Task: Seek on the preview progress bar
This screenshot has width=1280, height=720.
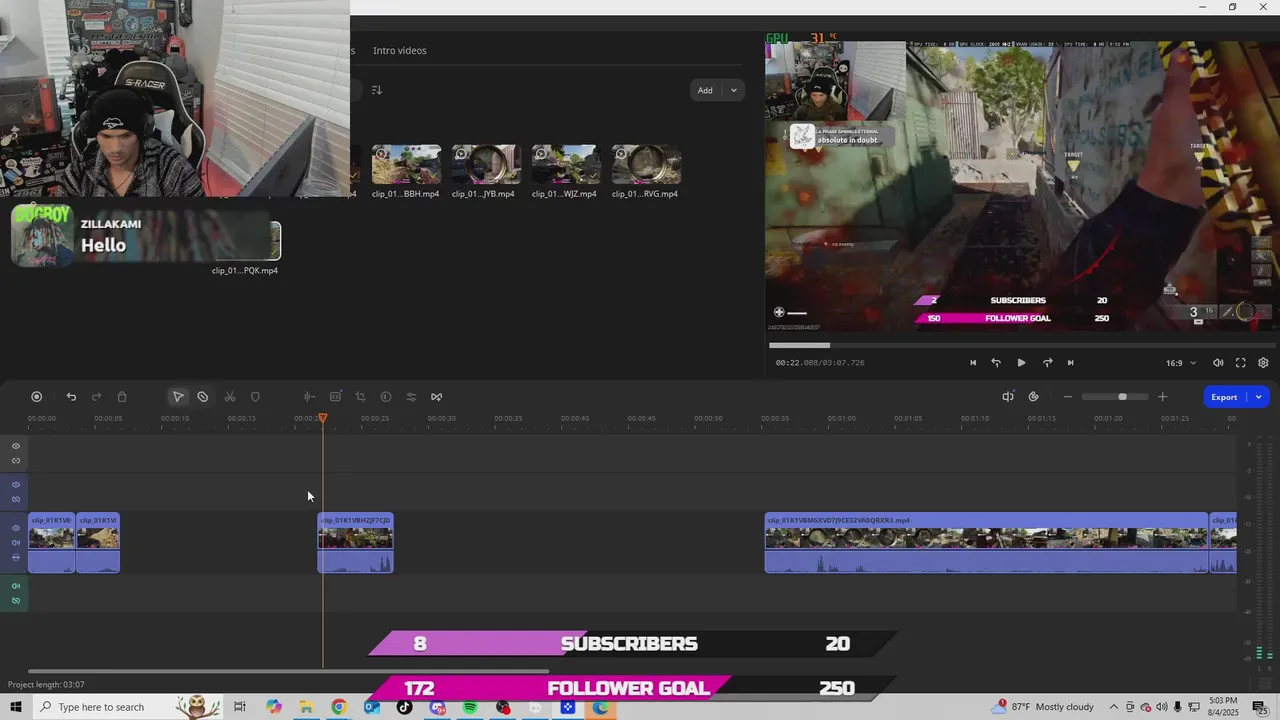Action: (1020, 345)
